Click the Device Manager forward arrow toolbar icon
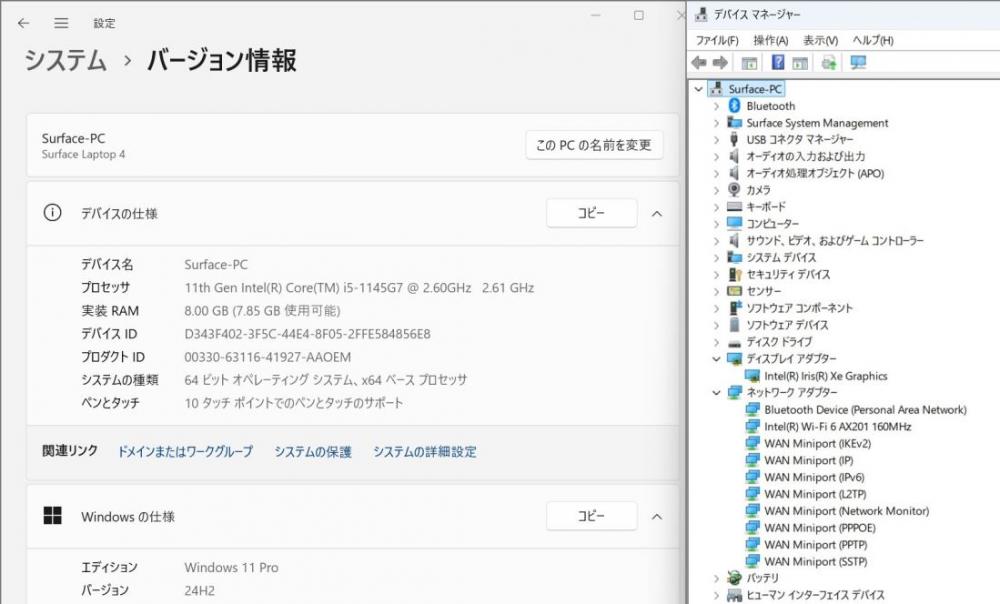Viewport: 1000px width, 604px height. click(720, 63)
